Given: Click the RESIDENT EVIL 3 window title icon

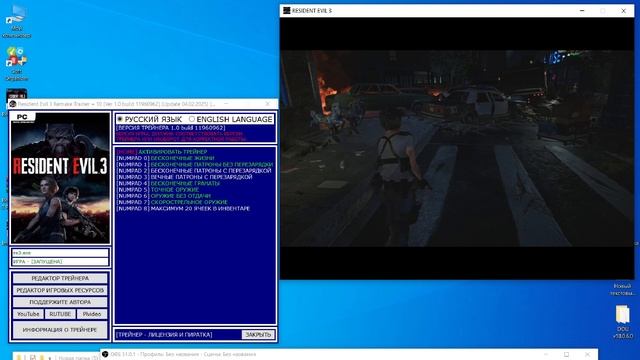Looking at the screenshot, I should (287, 11).
